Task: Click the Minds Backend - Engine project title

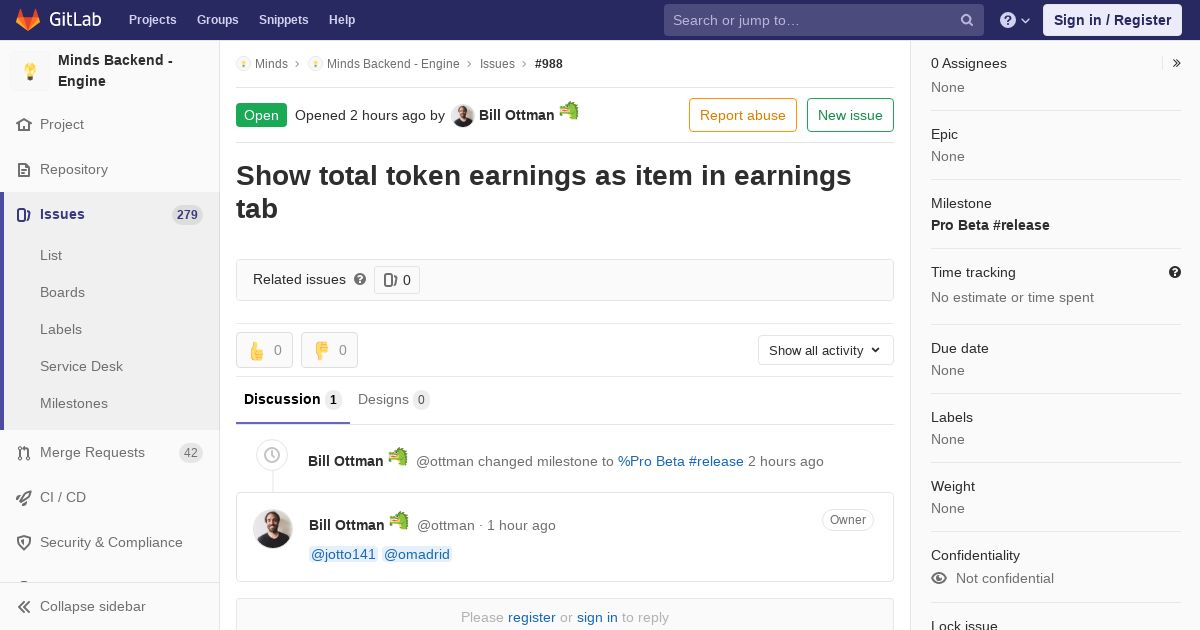Action: pyautogui.click(x=115, y=71)
